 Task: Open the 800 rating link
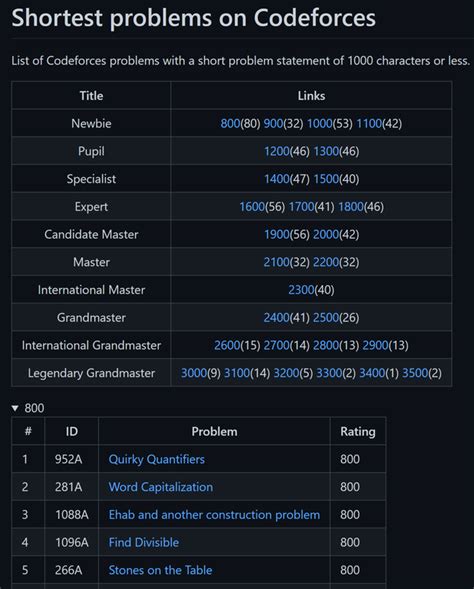[230, 124]
